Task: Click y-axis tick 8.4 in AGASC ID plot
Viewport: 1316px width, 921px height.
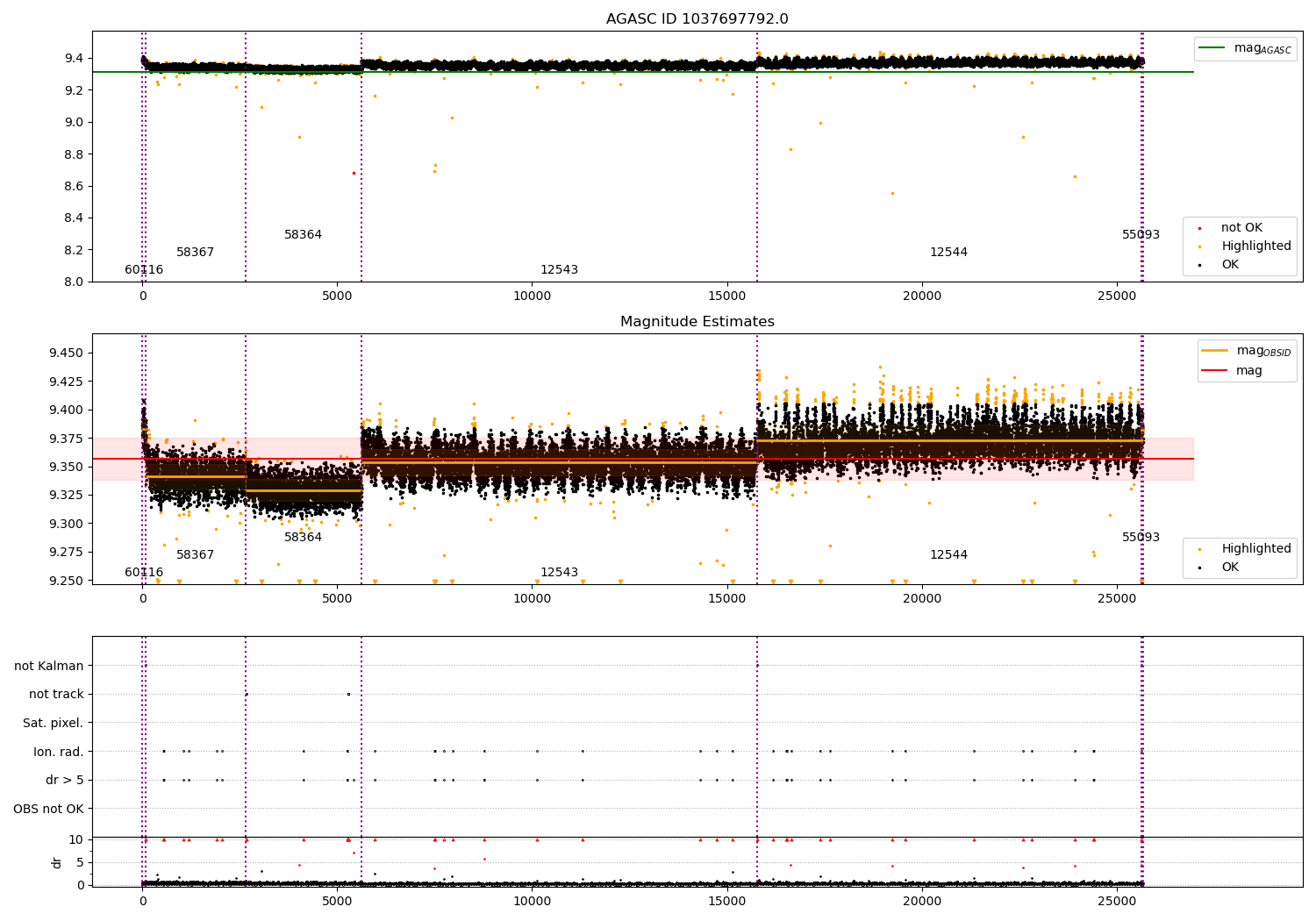Action: (74, 218)
